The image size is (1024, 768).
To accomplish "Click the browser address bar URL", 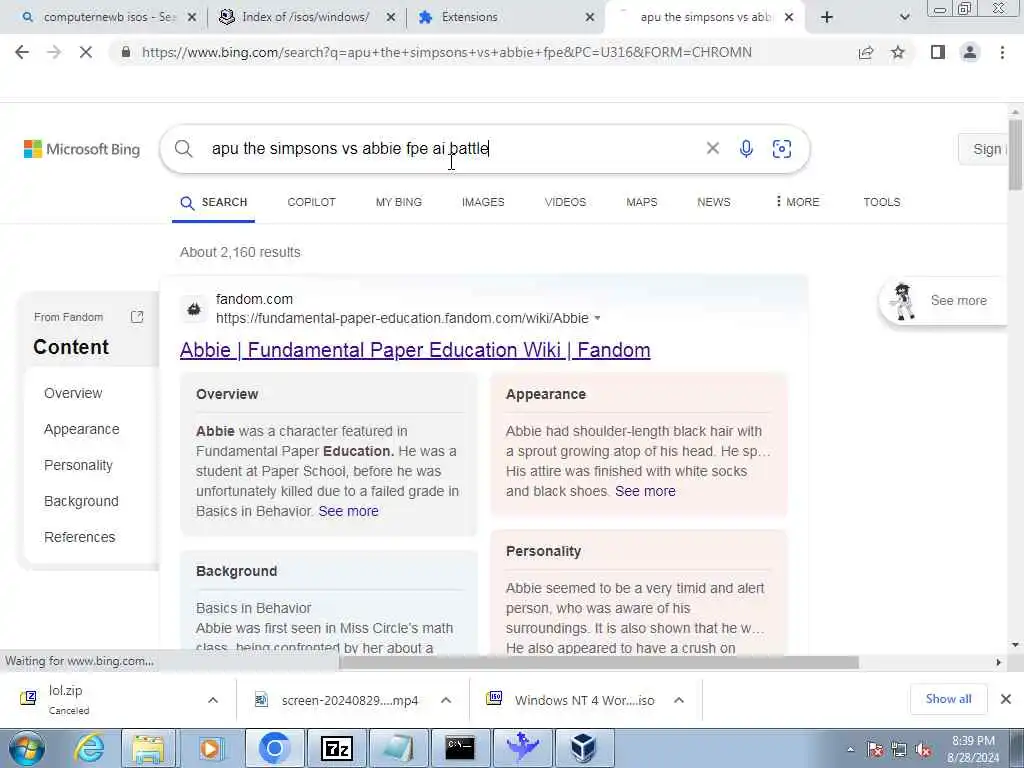I will tap(447, 52).
